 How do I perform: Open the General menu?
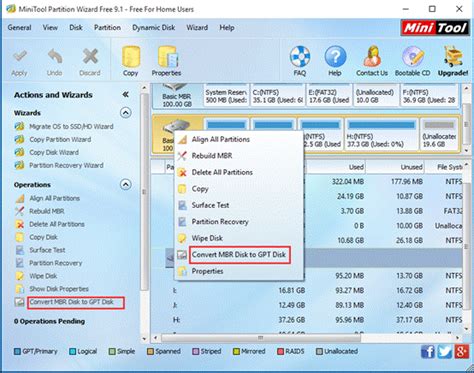[x=19, y=28]
